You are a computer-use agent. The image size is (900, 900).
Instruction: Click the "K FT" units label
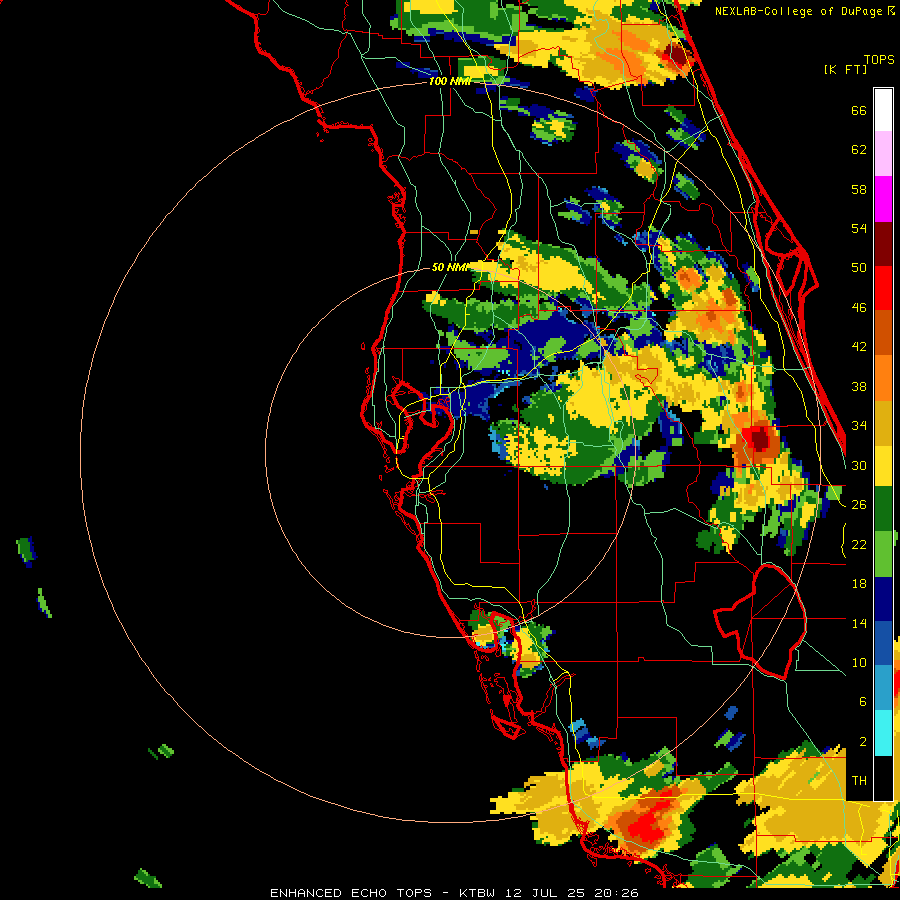click(x=845, y=69)
